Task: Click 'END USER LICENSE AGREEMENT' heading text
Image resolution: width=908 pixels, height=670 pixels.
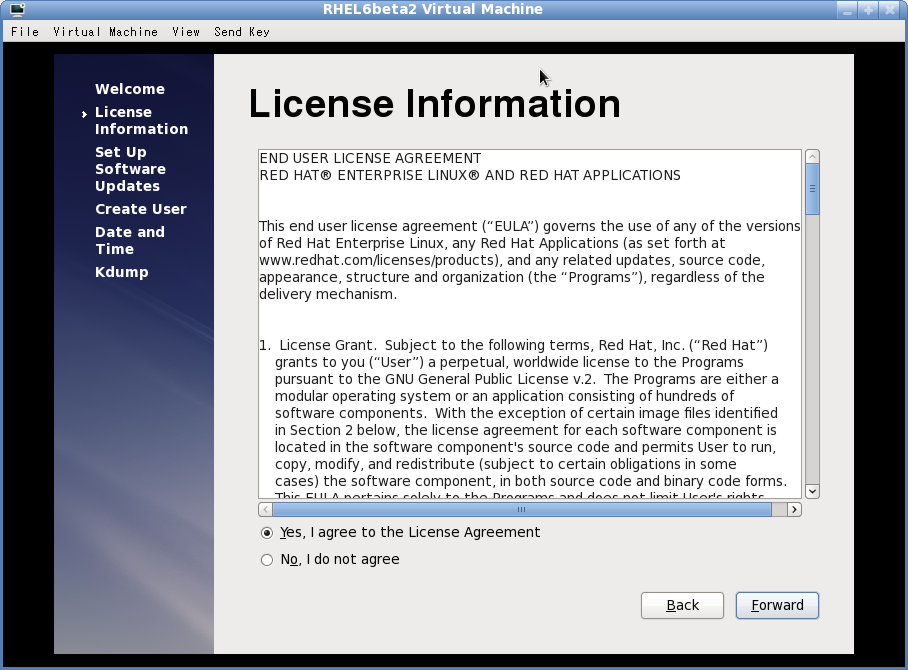Action: pos(370,159)
